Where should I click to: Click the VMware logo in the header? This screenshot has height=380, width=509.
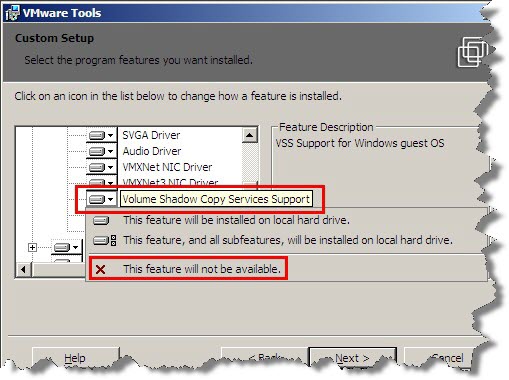point(472,52)
